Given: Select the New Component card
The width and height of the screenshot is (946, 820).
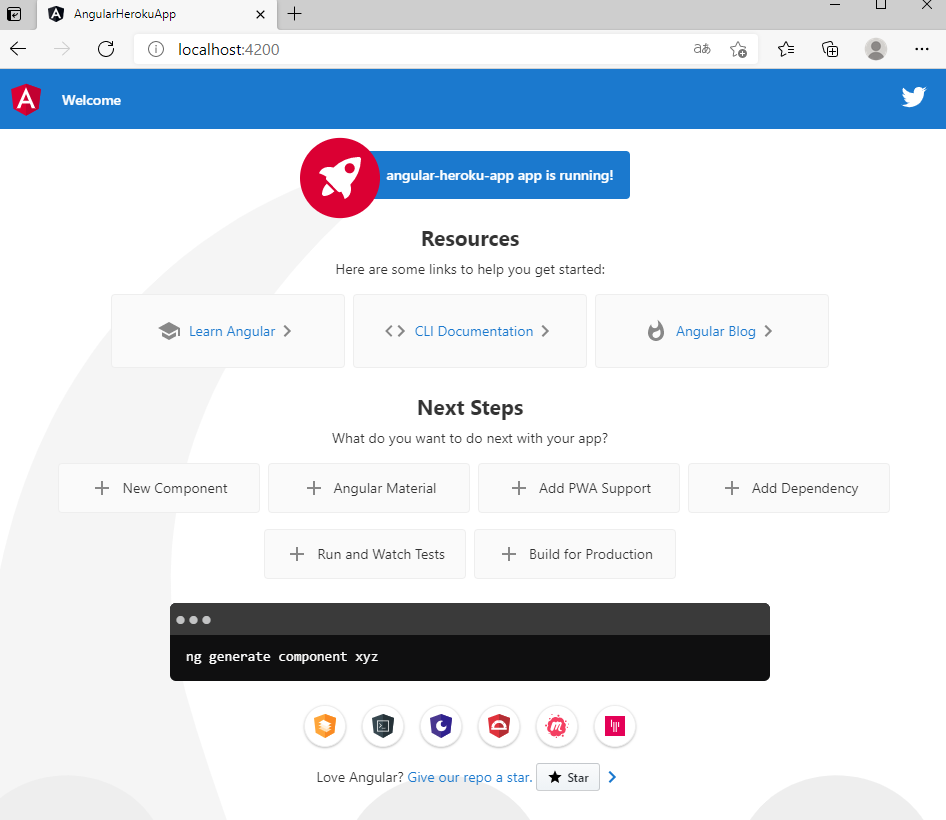Looking at the screenshot, I should pos(159,488).
